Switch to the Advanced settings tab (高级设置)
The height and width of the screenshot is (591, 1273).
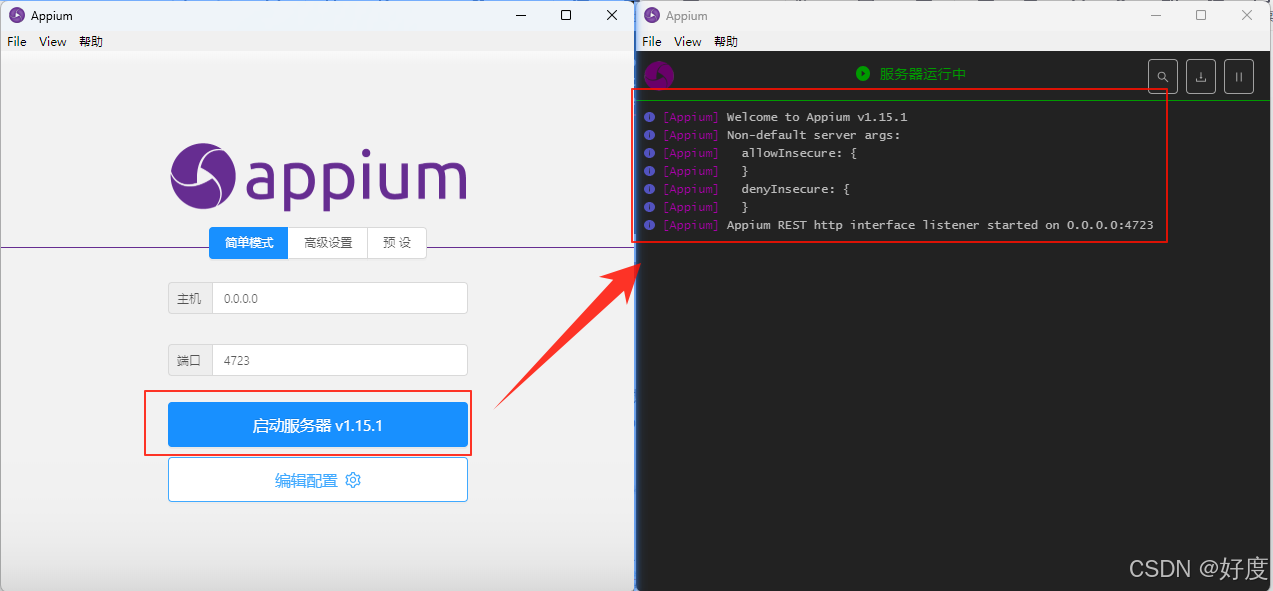[328, 243]
